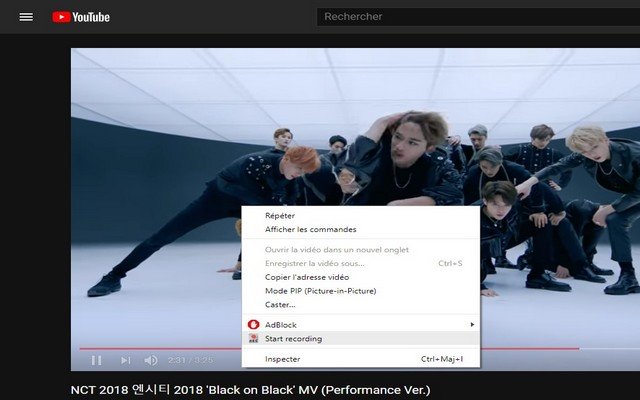The height and width of the screenshot is (400, 640).
Task: Pause the video with the pause button
Action: click(x=96, y=360)
